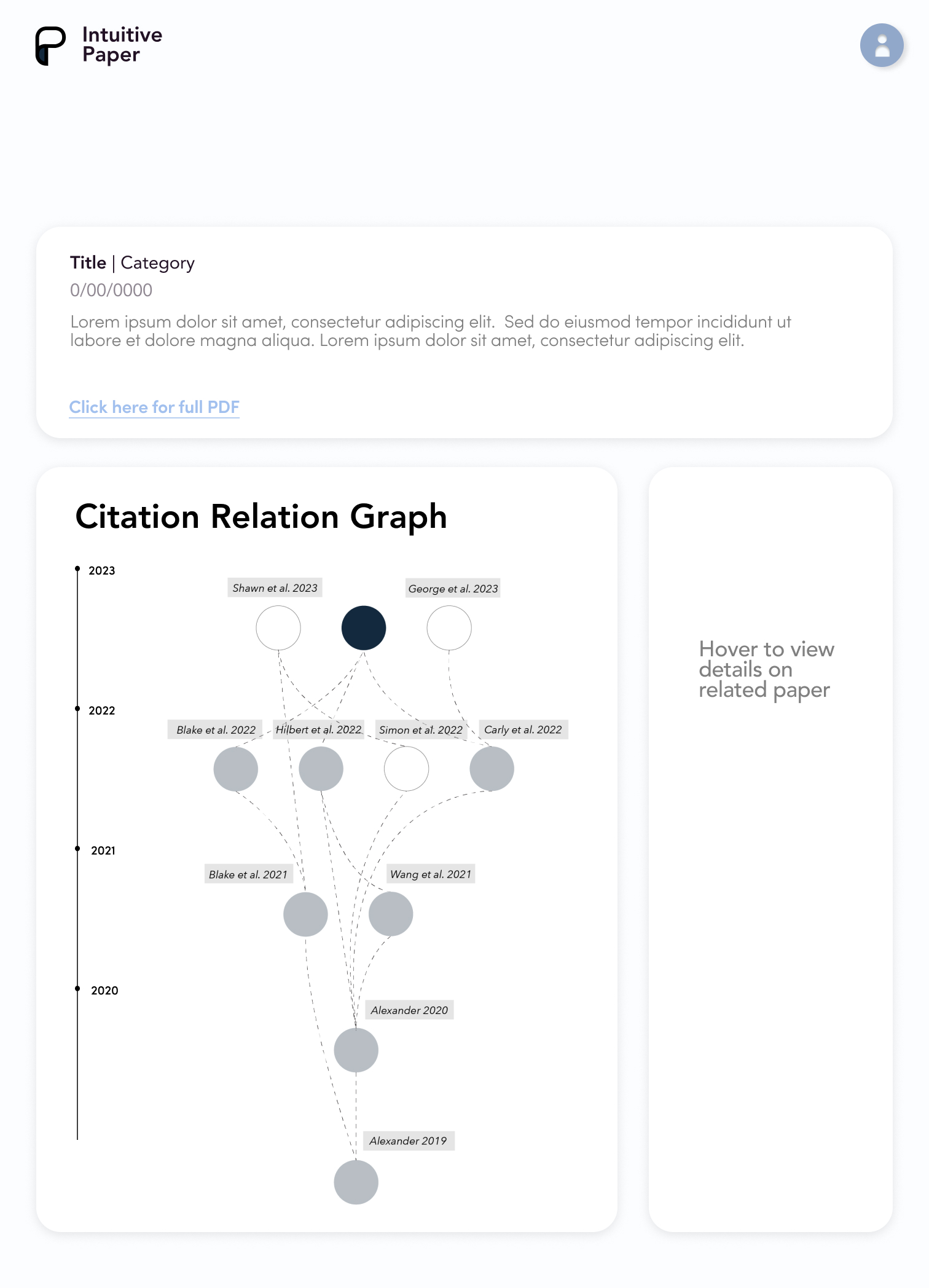
Task: Click the Intuitive Paper logo icon
Action: coord(50,45)
